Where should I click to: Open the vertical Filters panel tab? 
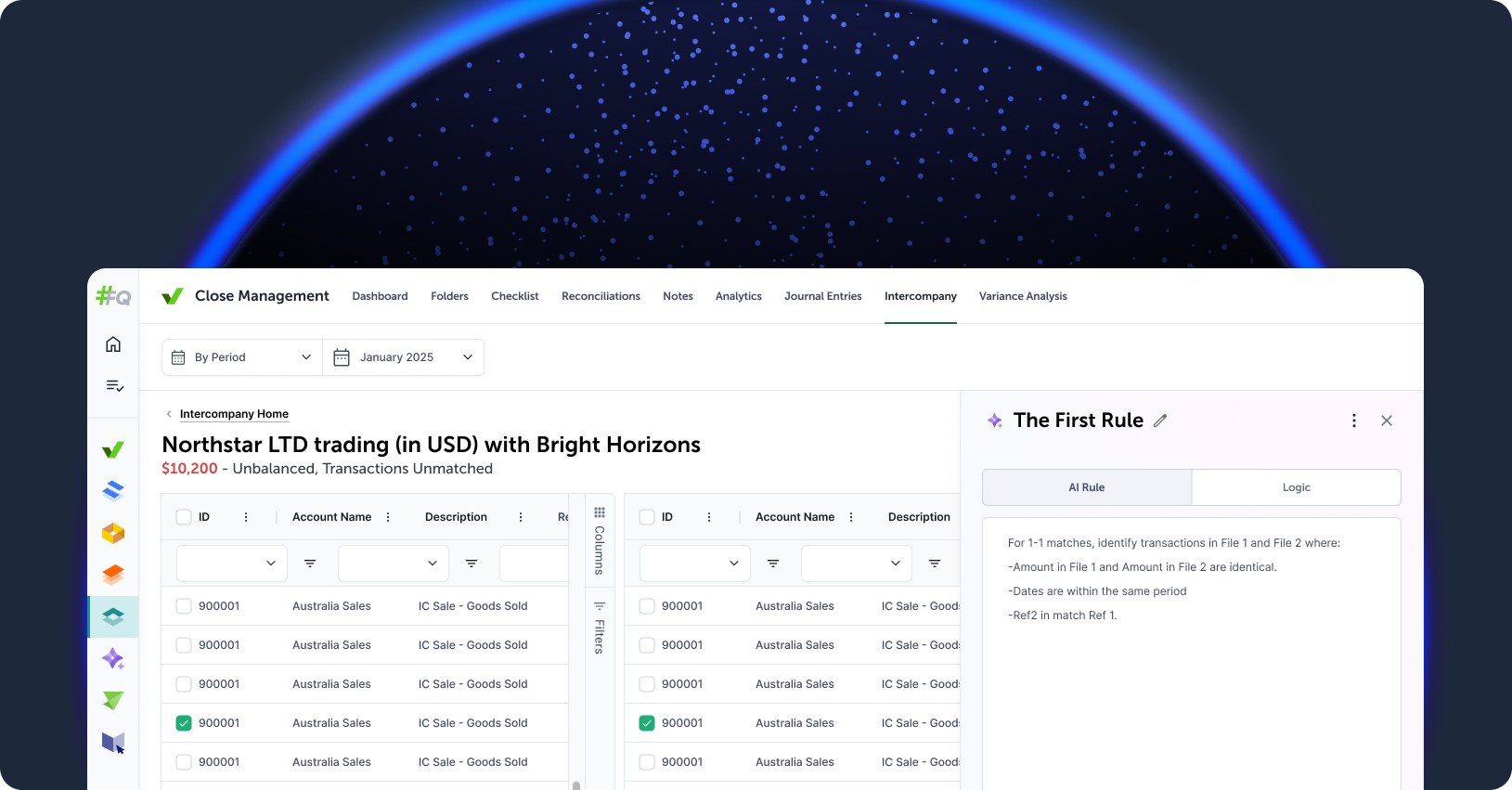tap(600, 628)
